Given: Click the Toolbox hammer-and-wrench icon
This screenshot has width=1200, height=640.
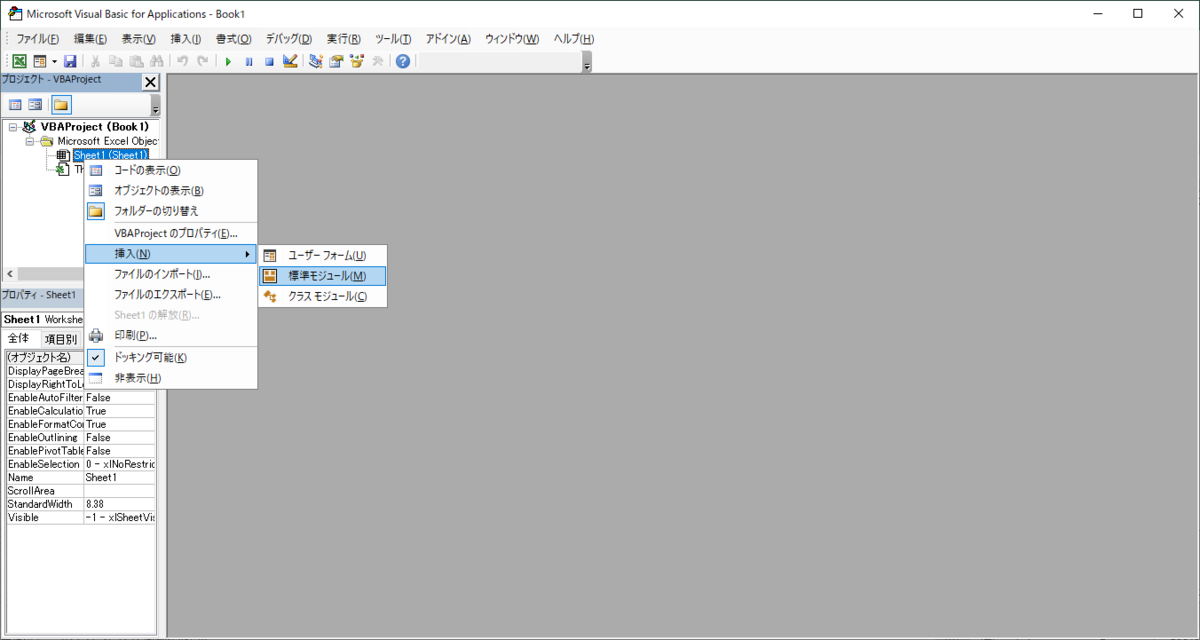Looking at the screenshot, I should pos(377,61).
